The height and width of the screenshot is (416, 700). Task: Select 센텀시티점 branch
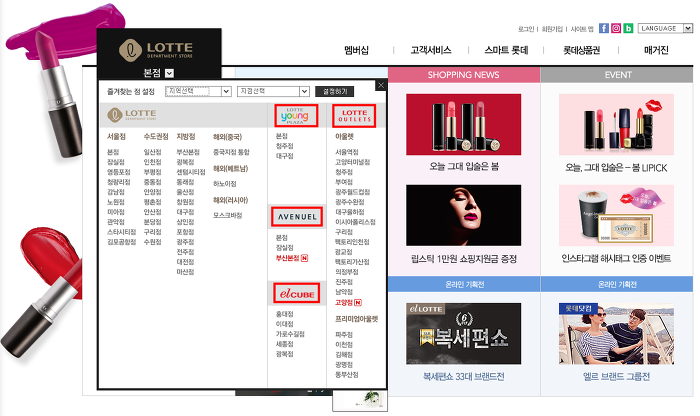(191, 172)
